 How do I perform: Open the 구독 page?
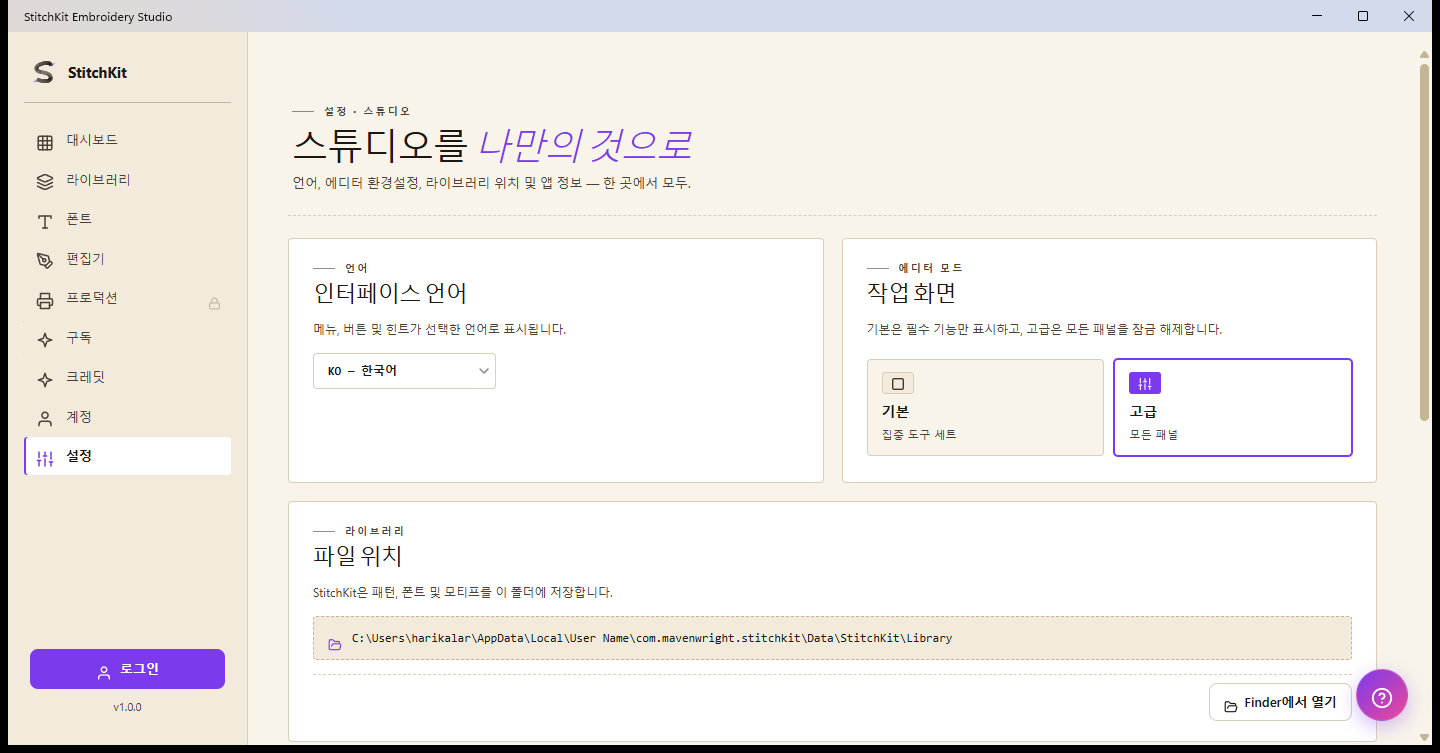(128, 339)
